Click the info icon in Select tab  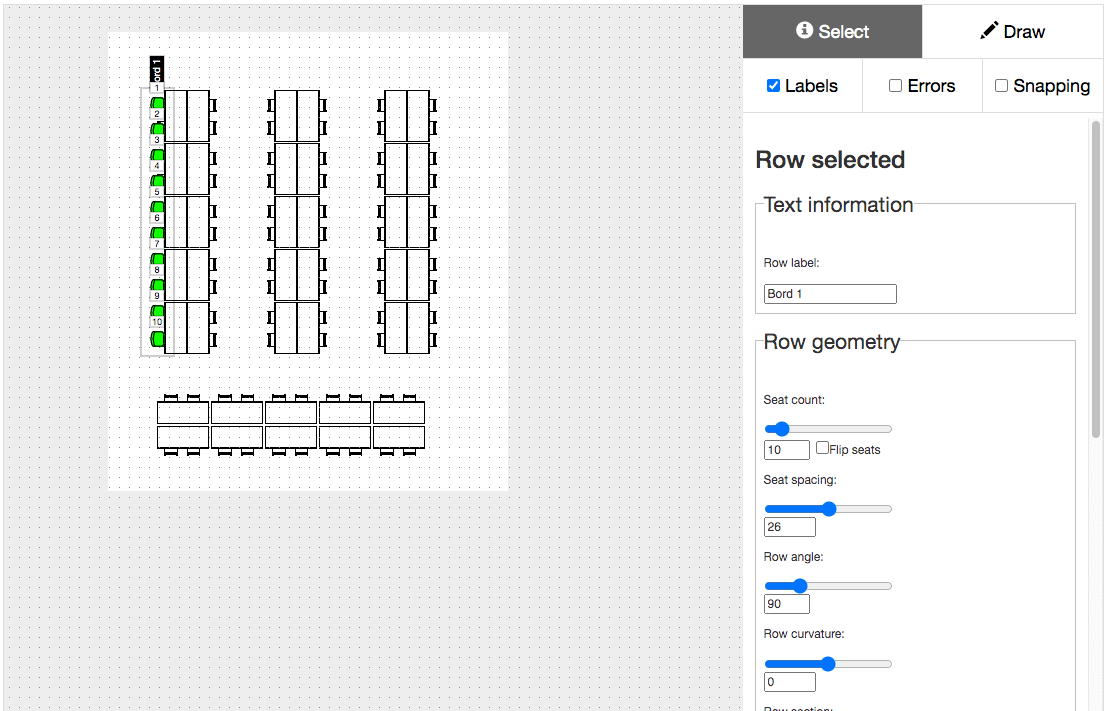click(x=804, y=30)
